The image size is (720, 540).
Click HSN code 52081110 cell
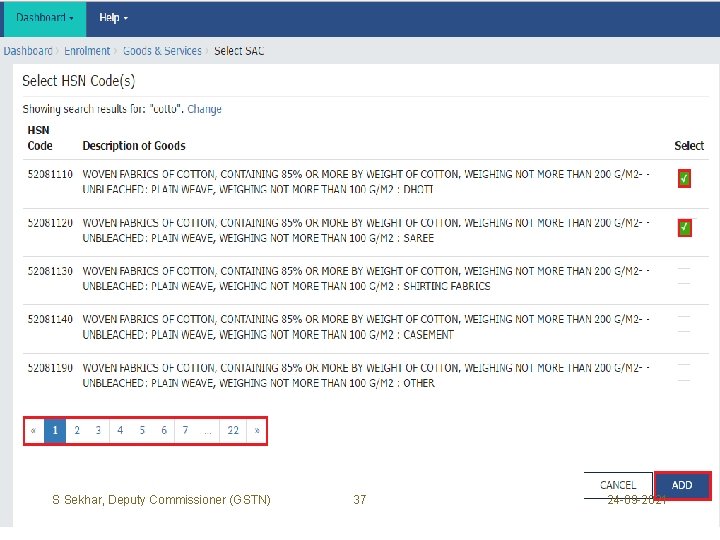[50, 174]
